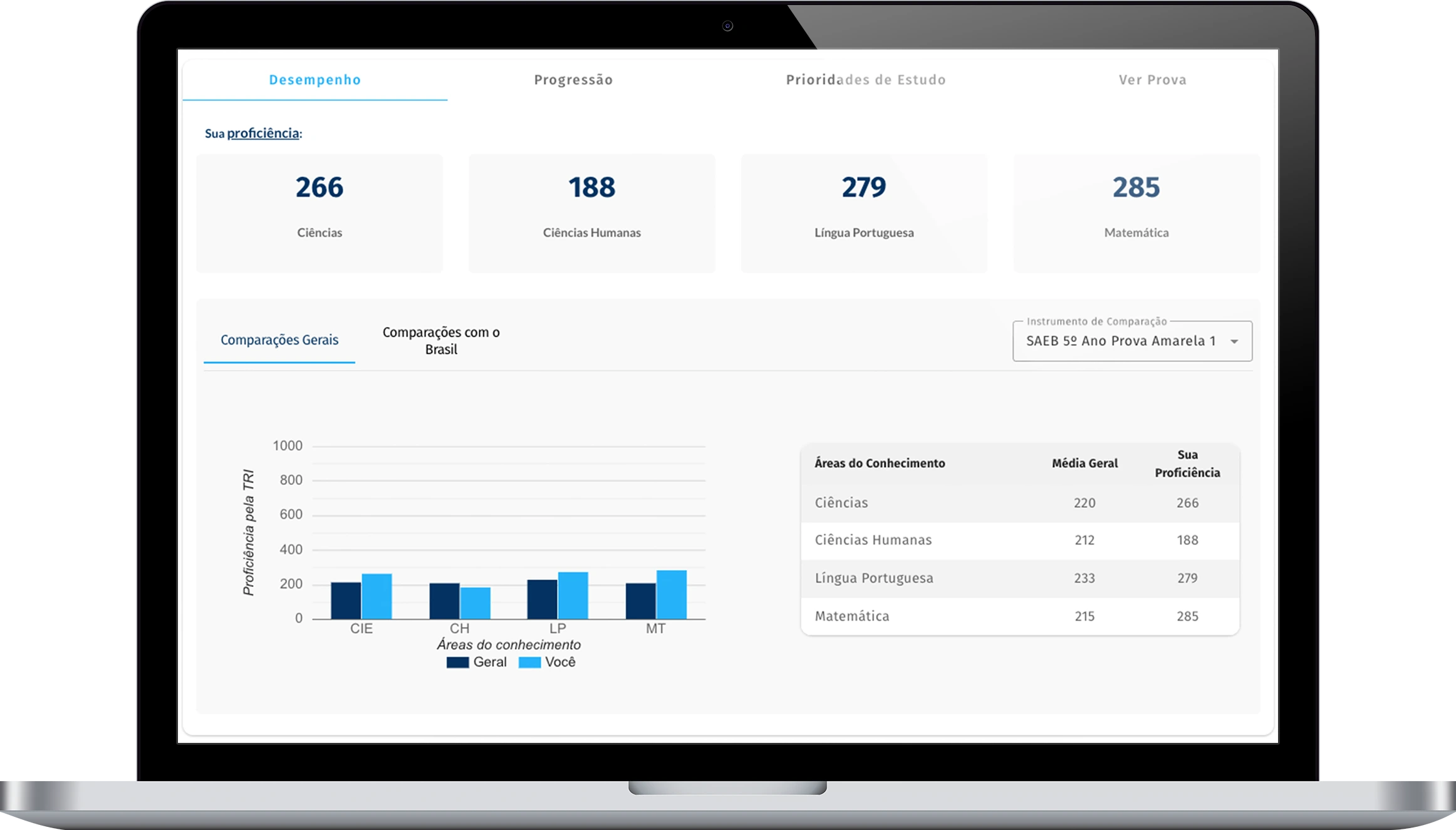This screenshot has height=830, width=1456.
Task: Click the dark blue CIE bar
Action: [346, 600]
